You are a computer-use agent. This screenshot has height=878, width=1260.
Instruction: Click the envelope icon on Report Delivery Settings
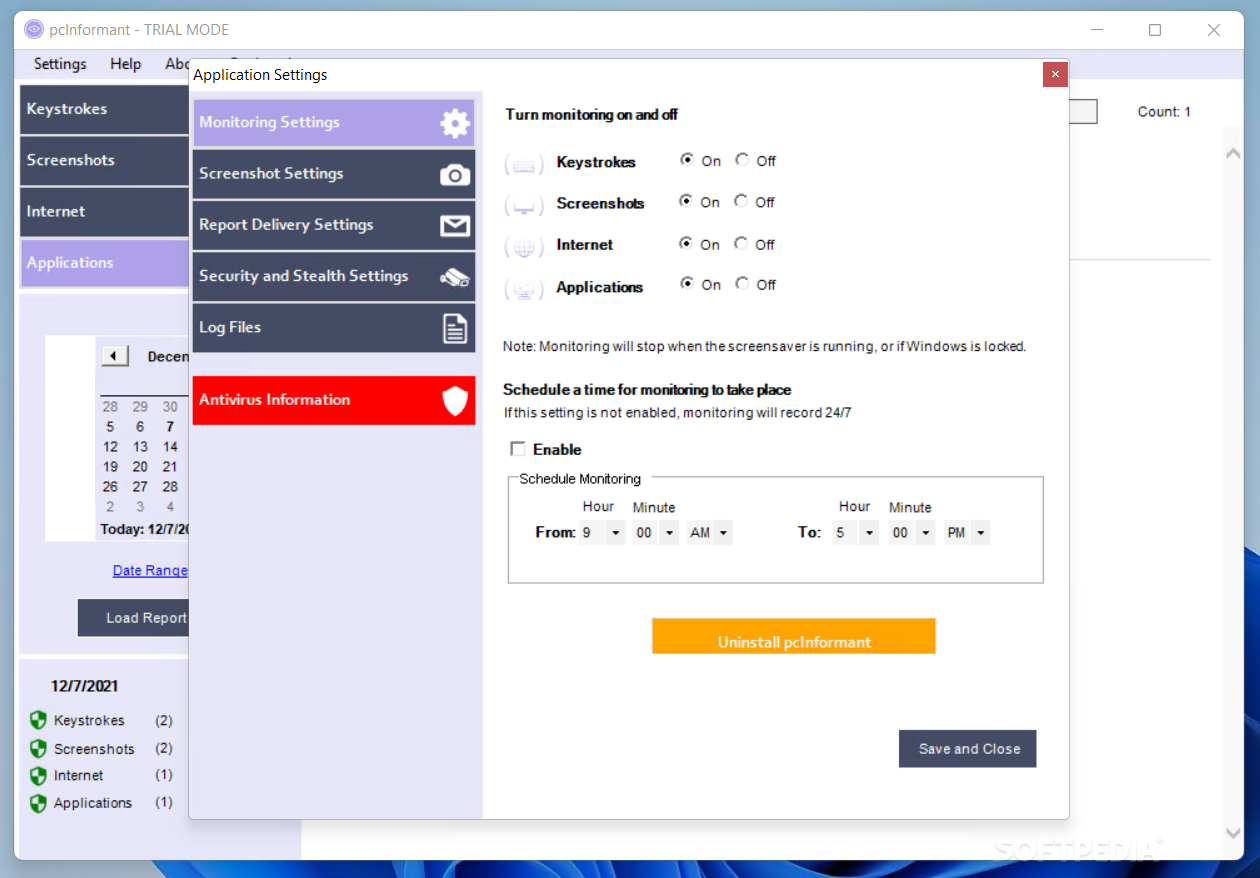(455, 226)
